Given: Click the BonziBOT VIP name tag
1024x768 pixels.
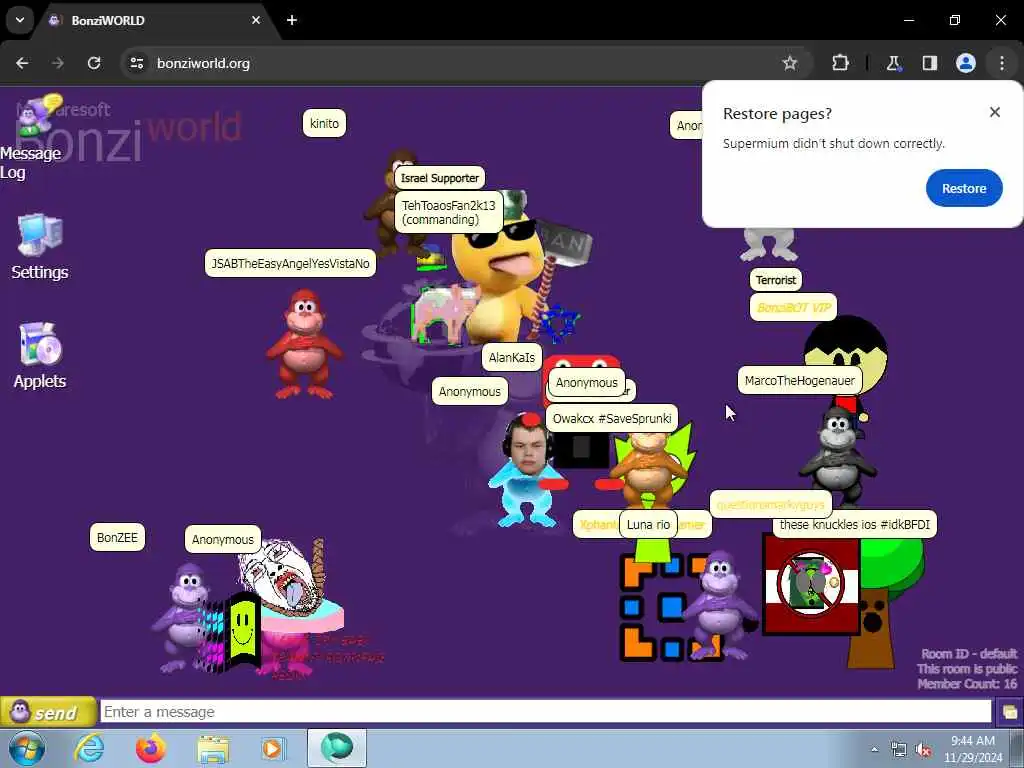Looking at the screenshot, I should (793, 307).
